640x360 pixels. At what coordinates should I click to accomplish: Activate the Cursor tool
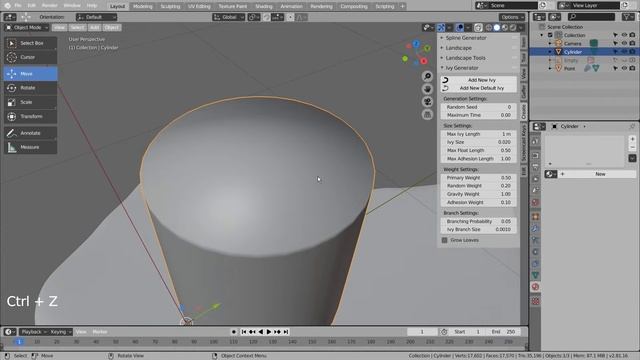31,58
